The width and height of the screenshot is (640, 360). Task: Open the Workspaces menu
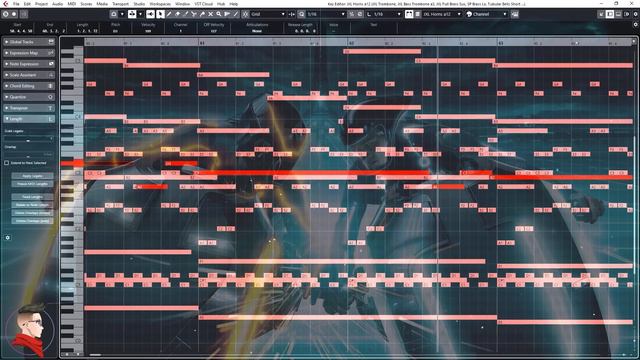click(160, 4)
